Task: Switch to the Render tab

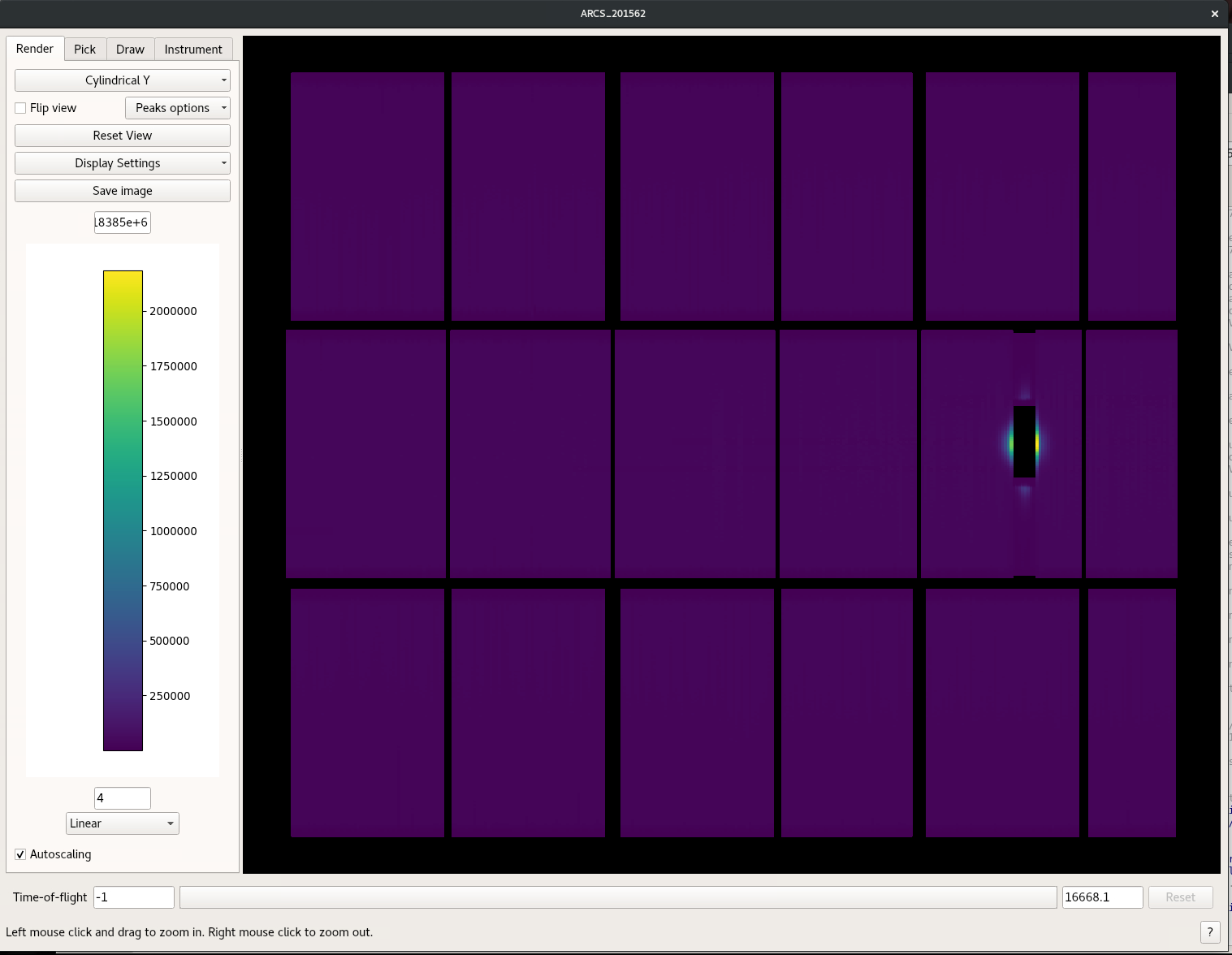Action: click(35, 49)
